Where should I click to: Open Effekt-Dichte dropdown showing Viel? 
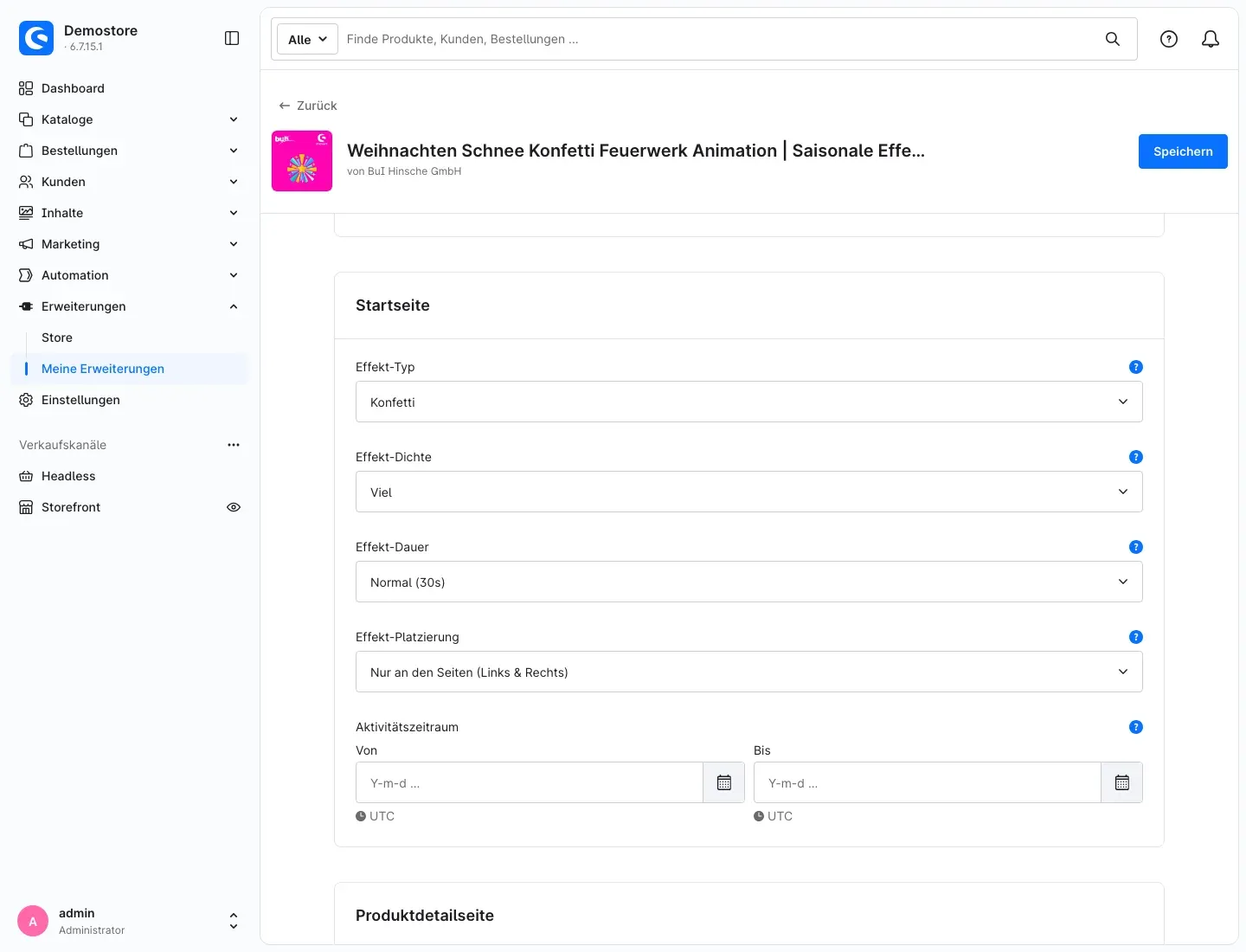749,492
